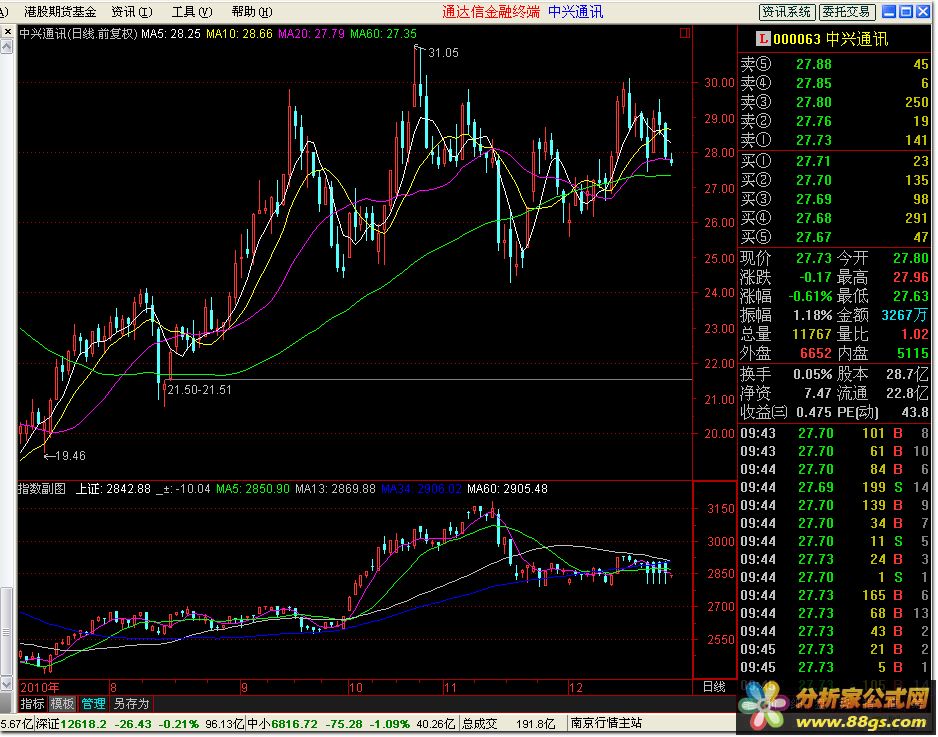Click the red L icon beside 000063

(x=763, y=39)
